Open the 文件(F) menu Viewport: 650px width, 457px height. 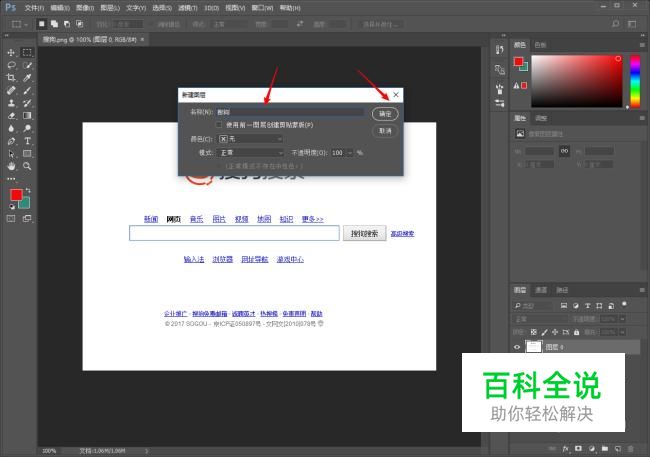(34, 8)
